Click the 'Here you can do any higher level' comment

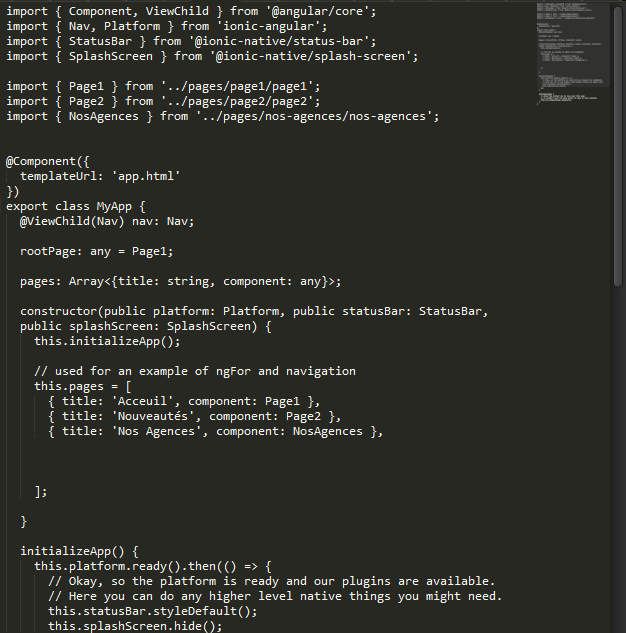click(275, 596)
